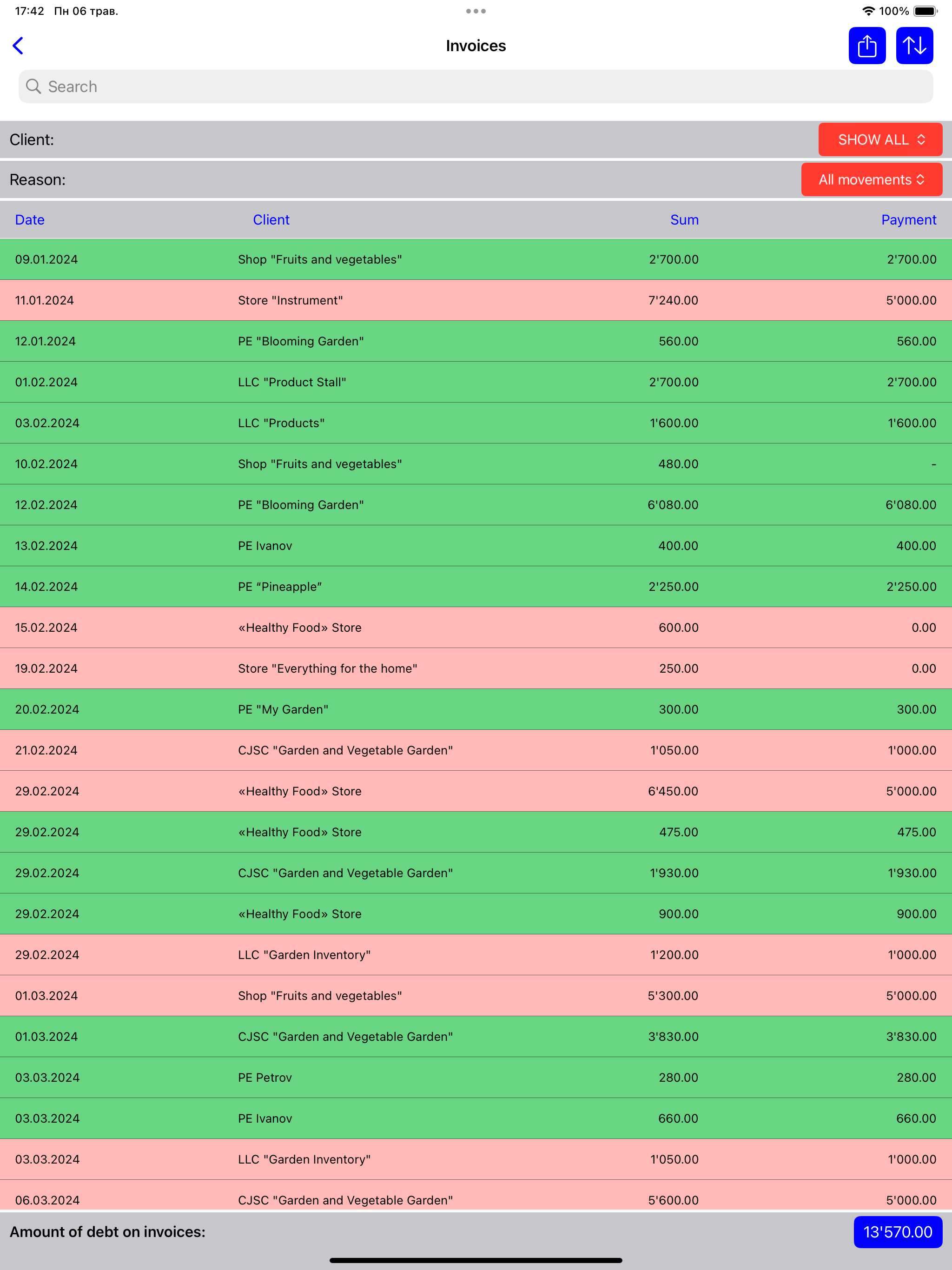Open the 12.01.2024 Blooming Garden invoice
Screen dimensions: 952x1270
point(476,341)
